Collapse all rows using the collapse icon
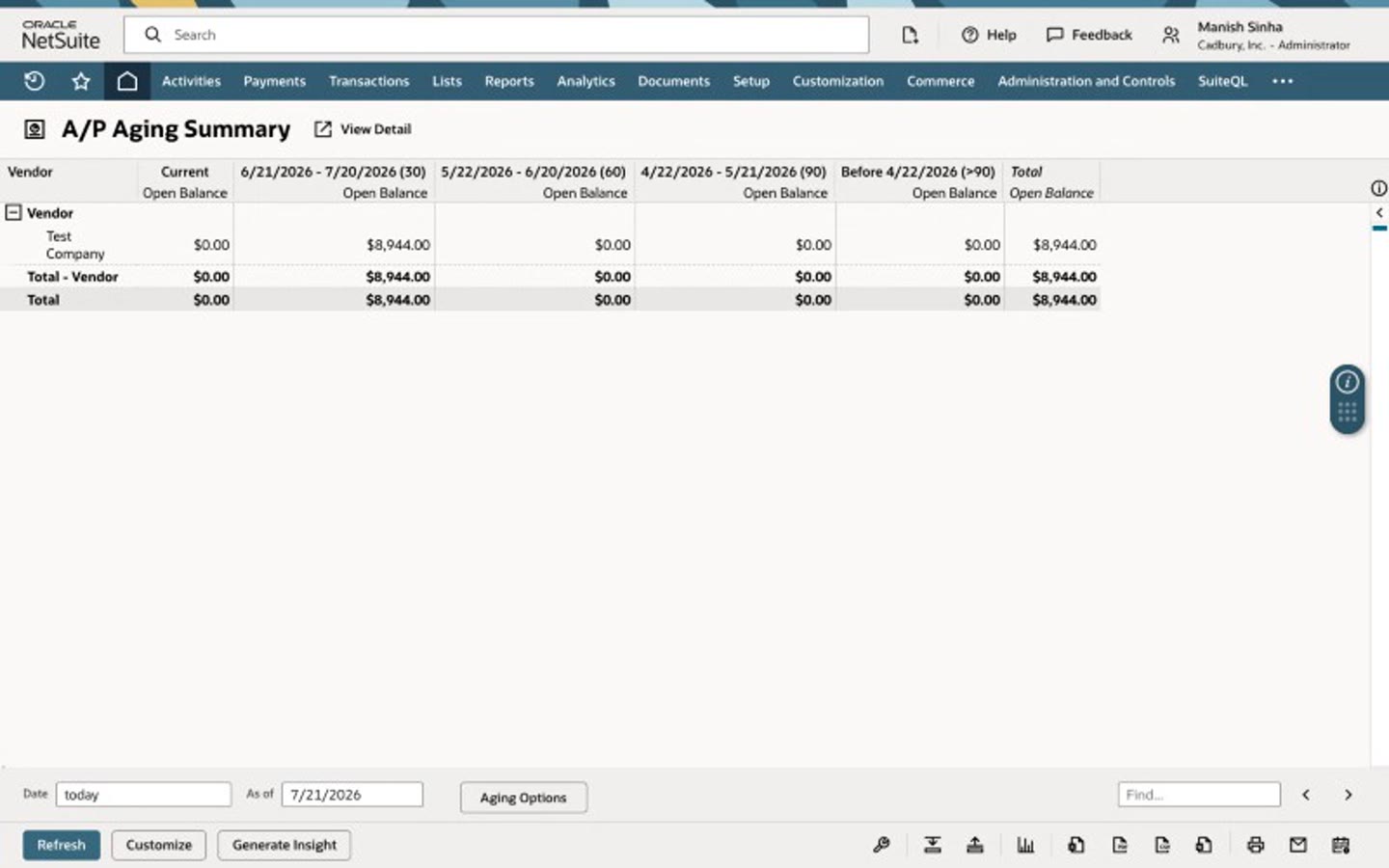Screen dimensions: 1389x868 (933, 845)
